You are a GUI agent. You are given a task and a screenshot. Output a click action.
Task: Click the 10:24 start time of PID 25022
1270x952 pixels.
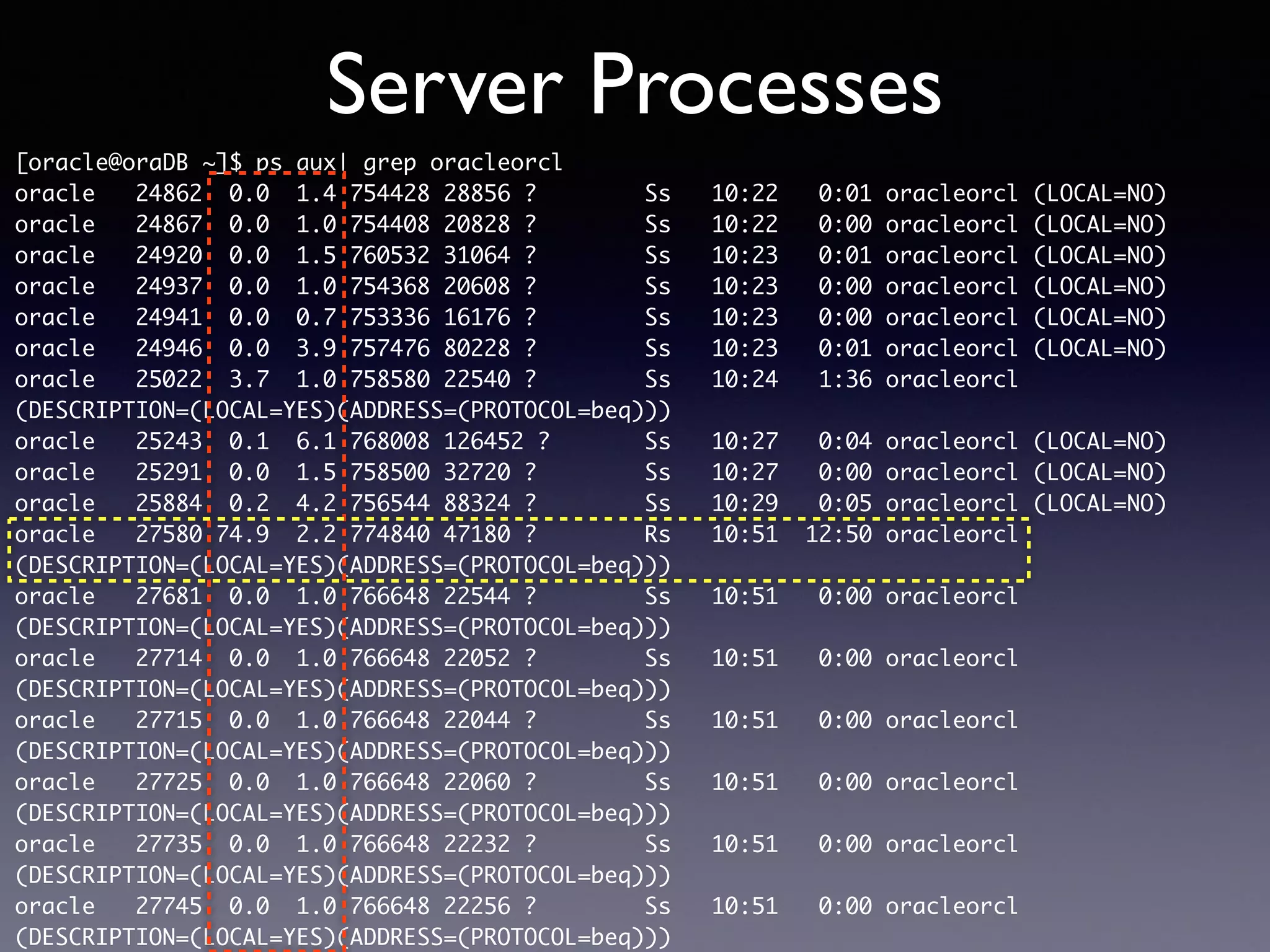(x=745, y=379)
